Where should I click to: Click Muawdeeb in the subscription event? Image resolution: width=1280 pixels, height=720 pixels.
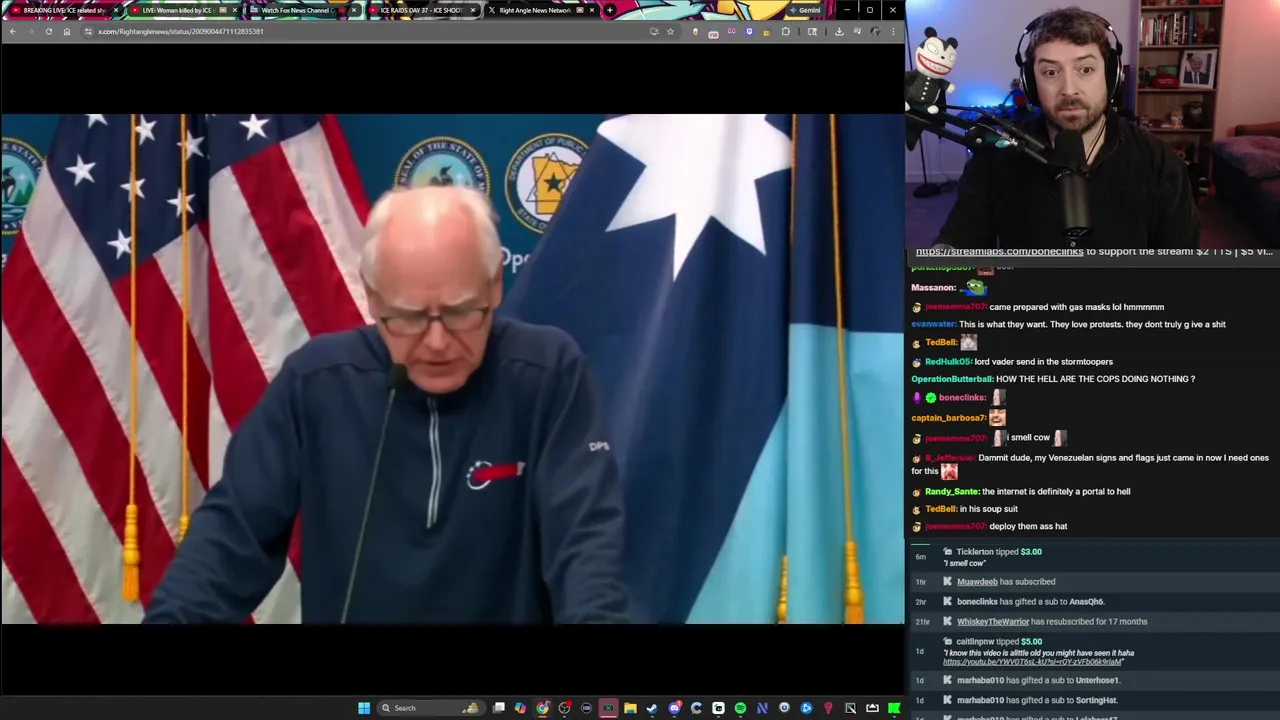977,582
